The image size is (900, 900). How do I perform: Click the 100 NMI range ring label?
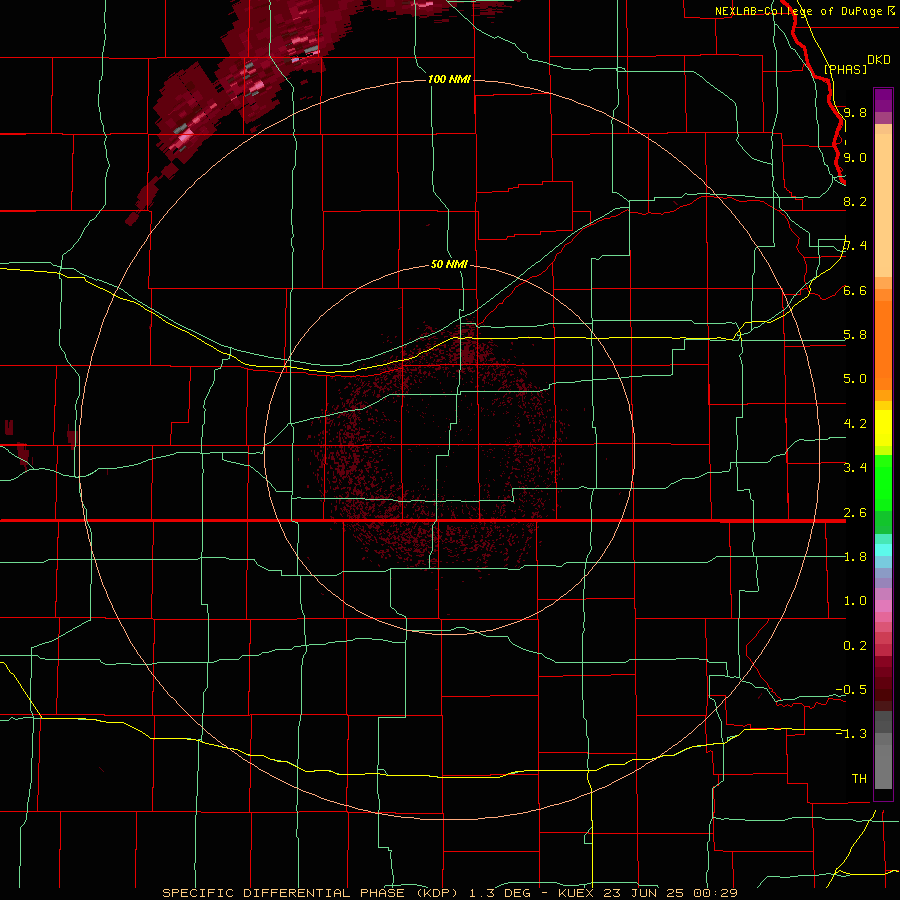pyautogui.click(x=449, y=79)
